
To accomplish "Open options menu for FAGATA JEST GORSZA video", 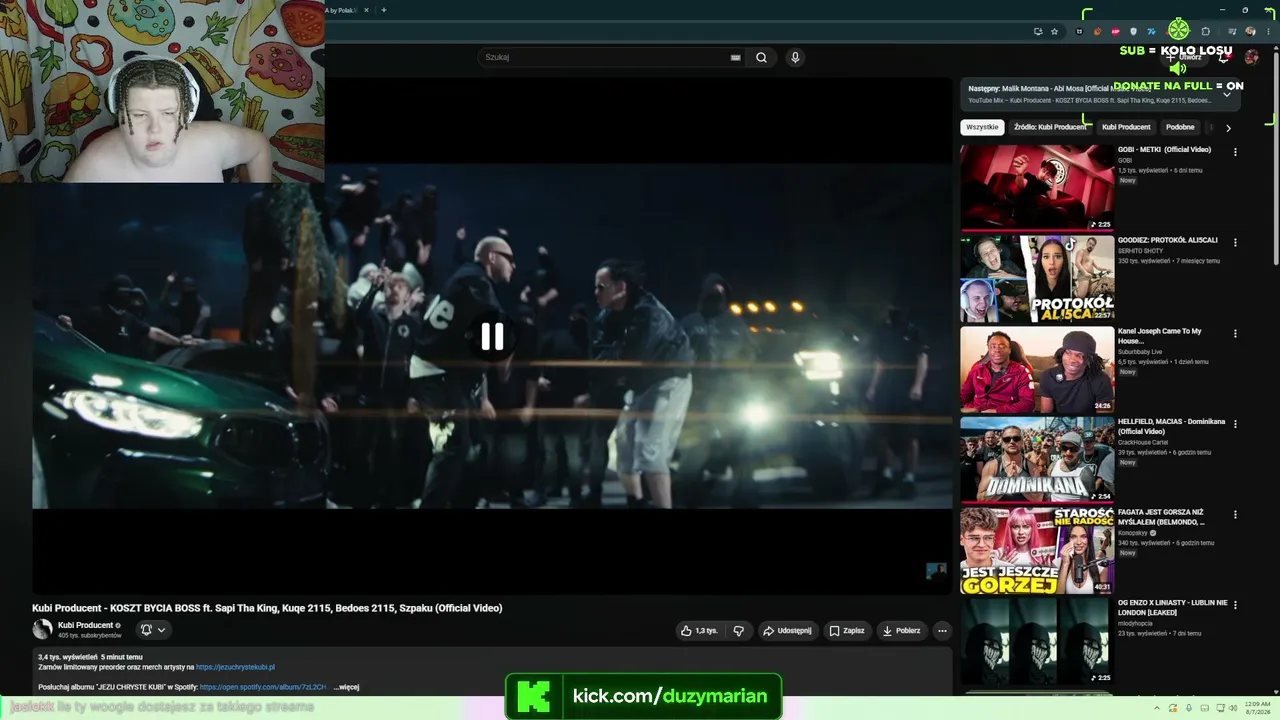I will (1235, 515).
